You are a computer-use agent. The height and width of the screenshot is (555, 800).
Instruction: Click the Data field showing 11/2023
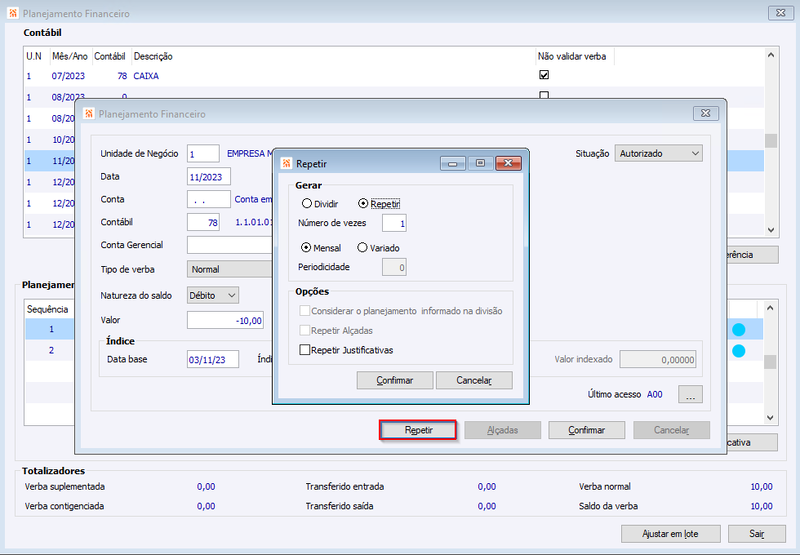click(209, 176)
